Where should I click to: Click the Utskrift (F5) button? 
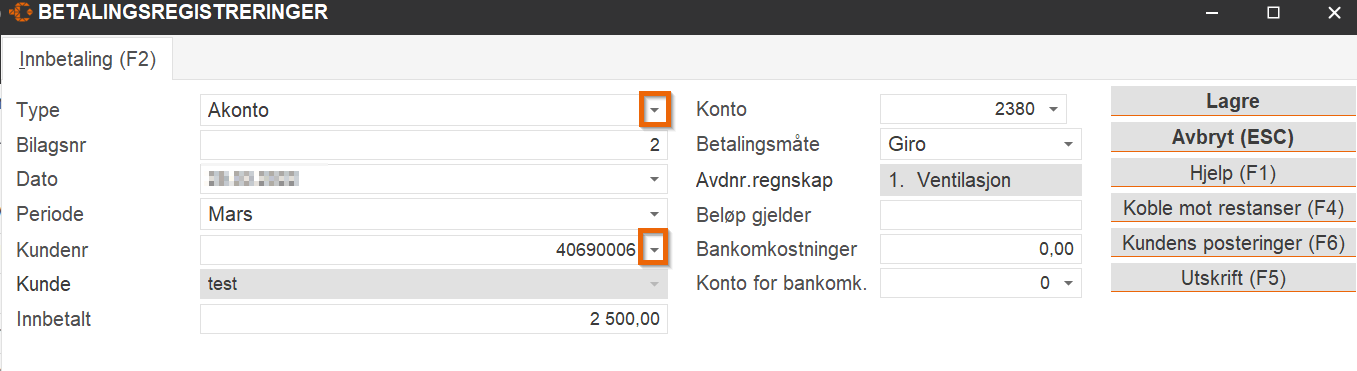[1232, 278]
